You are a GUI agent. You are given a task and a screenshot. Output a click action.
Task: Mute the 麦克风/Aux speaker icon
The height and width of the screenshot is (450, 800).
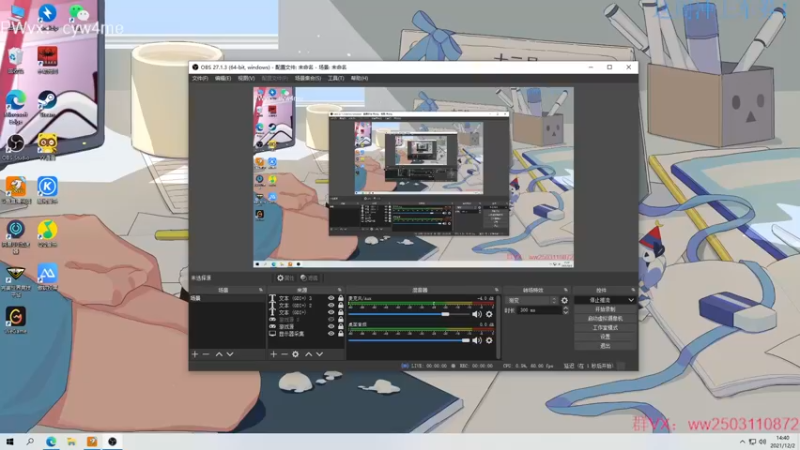[x=477, y=314]
